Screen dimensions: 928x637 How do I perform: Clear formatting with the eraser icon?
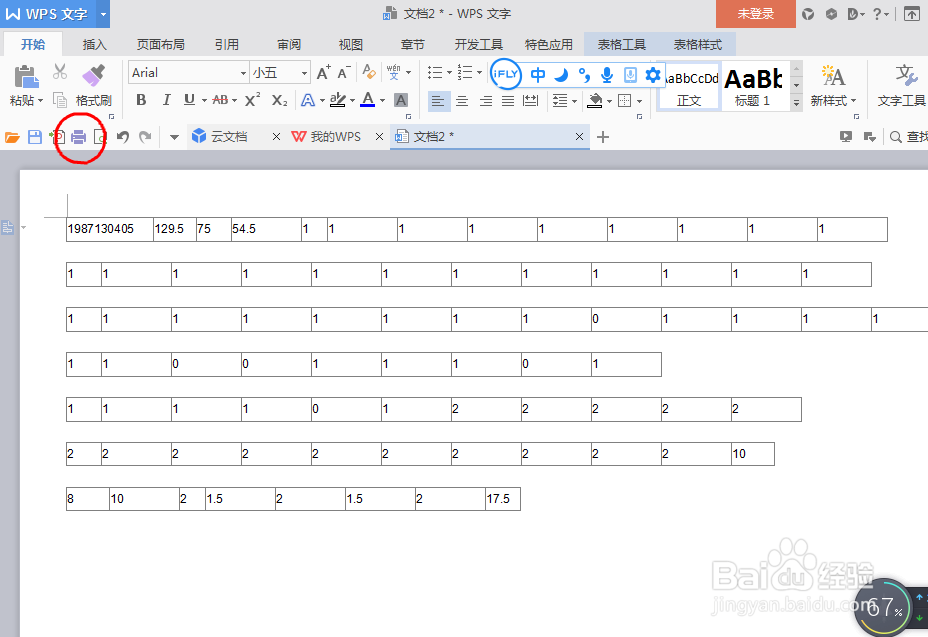[x=369, y=72]
